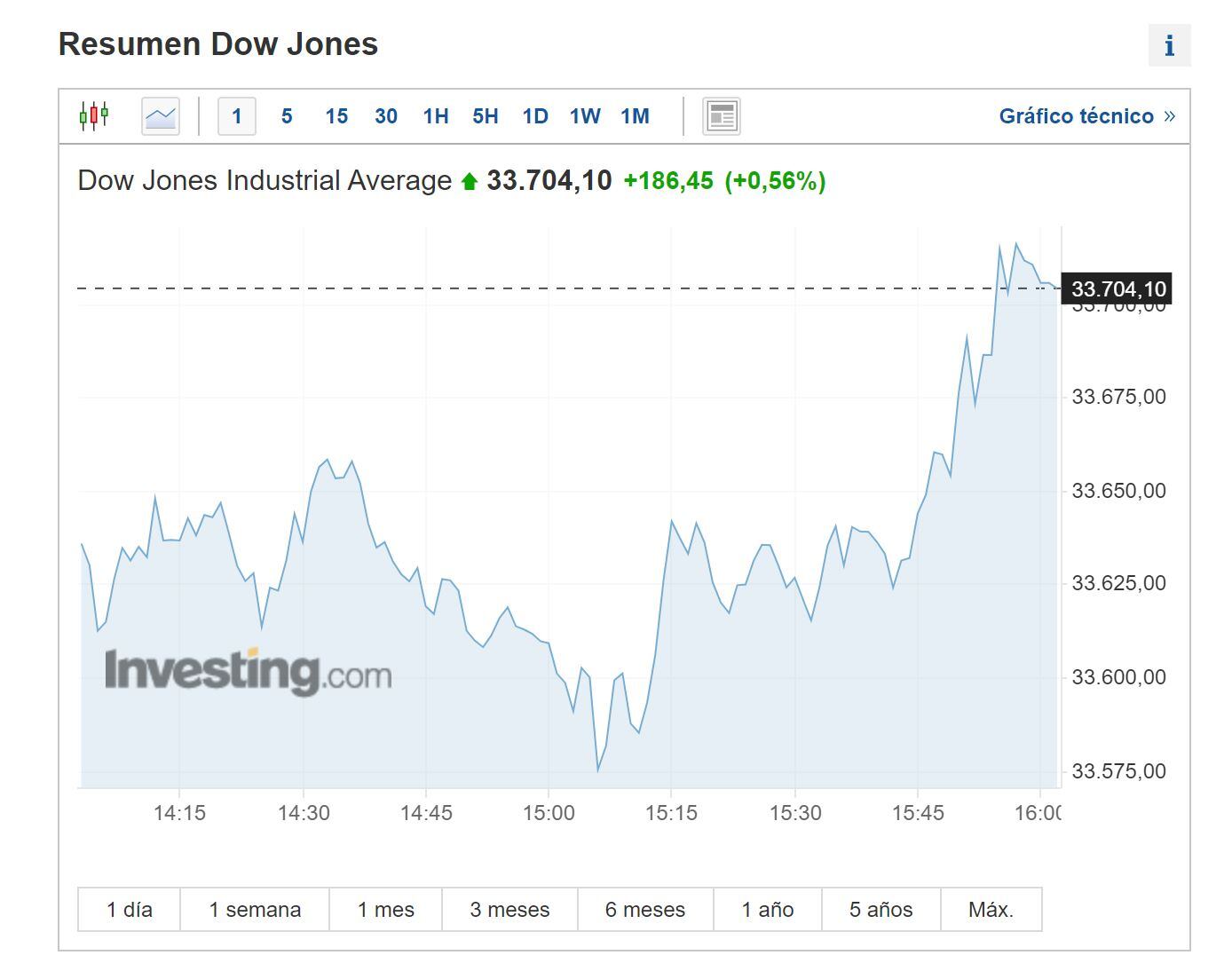This screenshot has width=1232, height=979.
Task: Select the candlestick chart icon
Action: click(94, 115)
